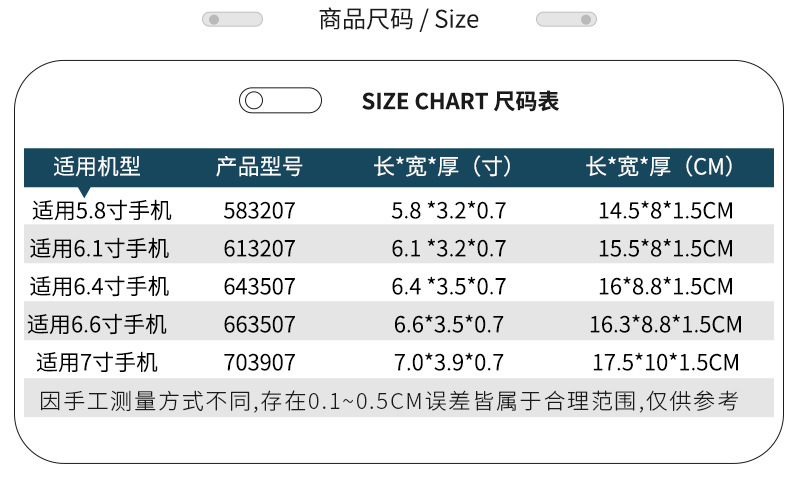Select the 适用6.6寸手机 row label
The height and width of the screenshot is (481, 790).
[97, 324]
